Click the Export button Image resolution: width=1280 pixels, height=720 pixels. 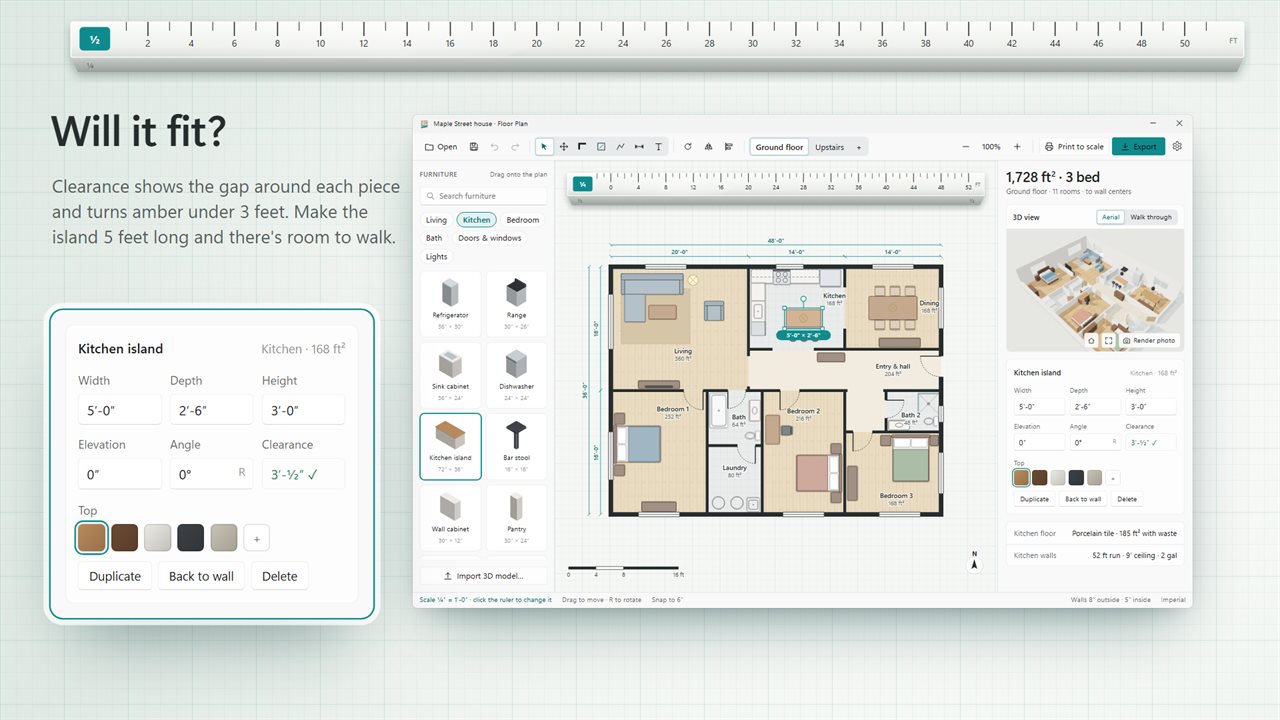1138,146
